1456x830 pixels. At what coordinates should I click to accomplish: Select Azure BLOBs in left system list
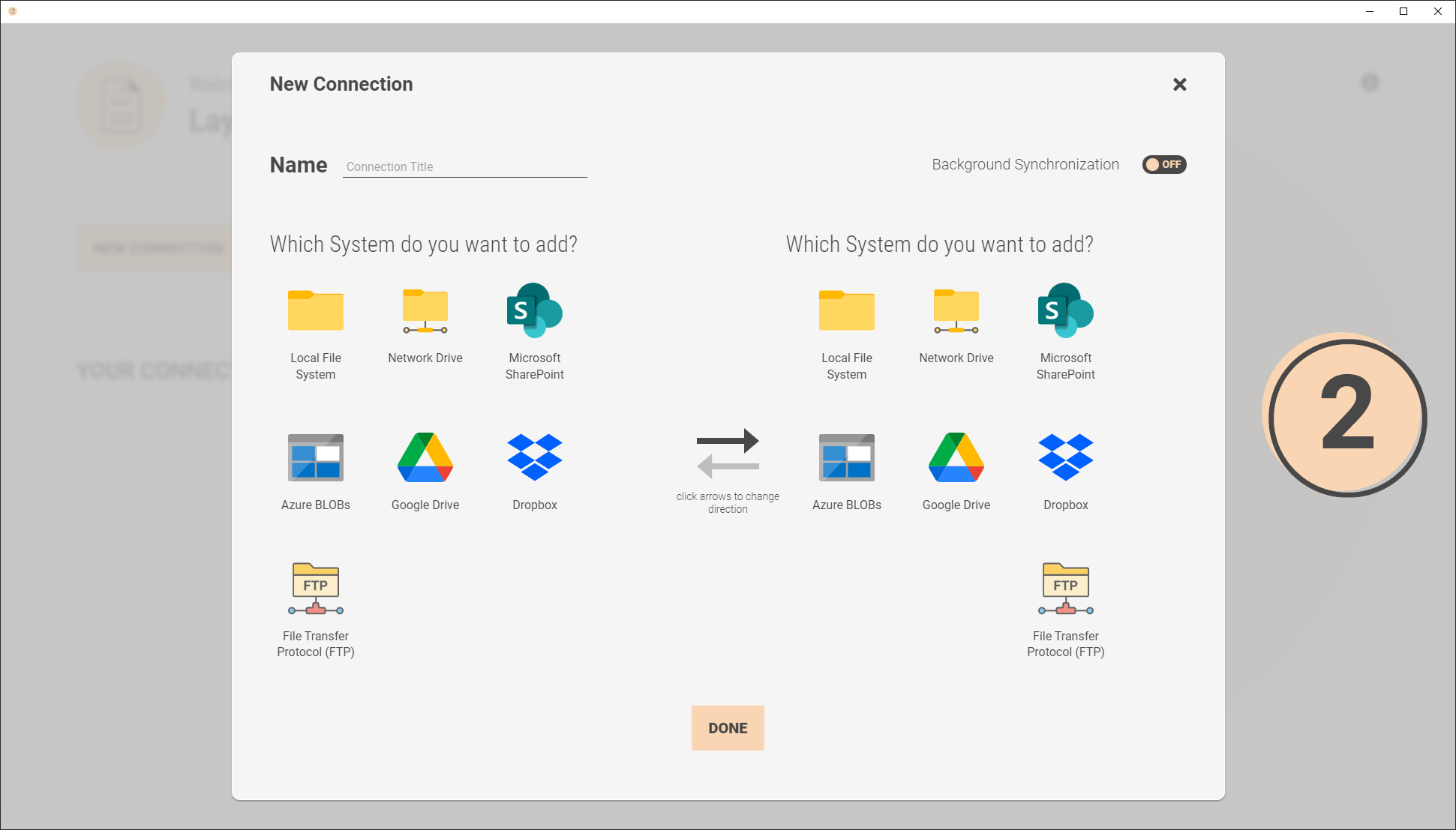tap(316, 457)
